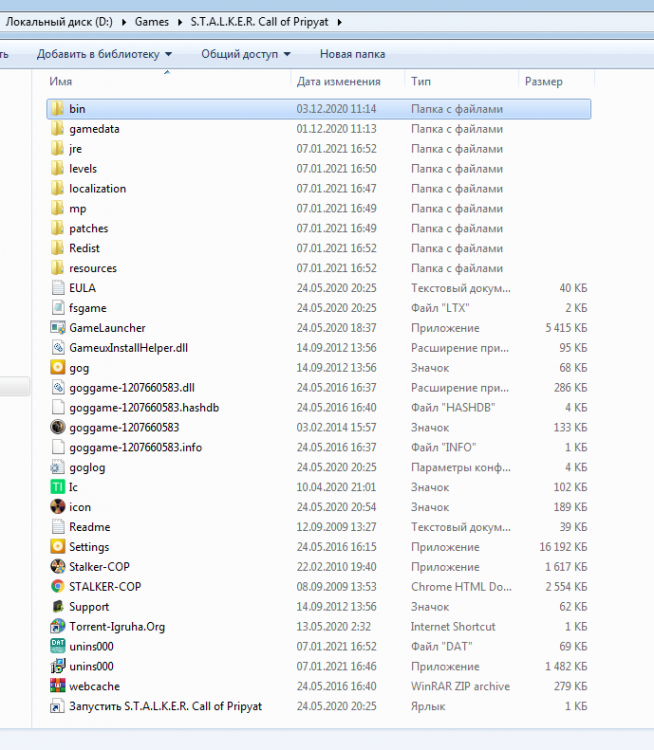Sort by the Размер column header
The height and width of the screenshot is (750, 654).
pyautogui.click(x=556, y=81)
